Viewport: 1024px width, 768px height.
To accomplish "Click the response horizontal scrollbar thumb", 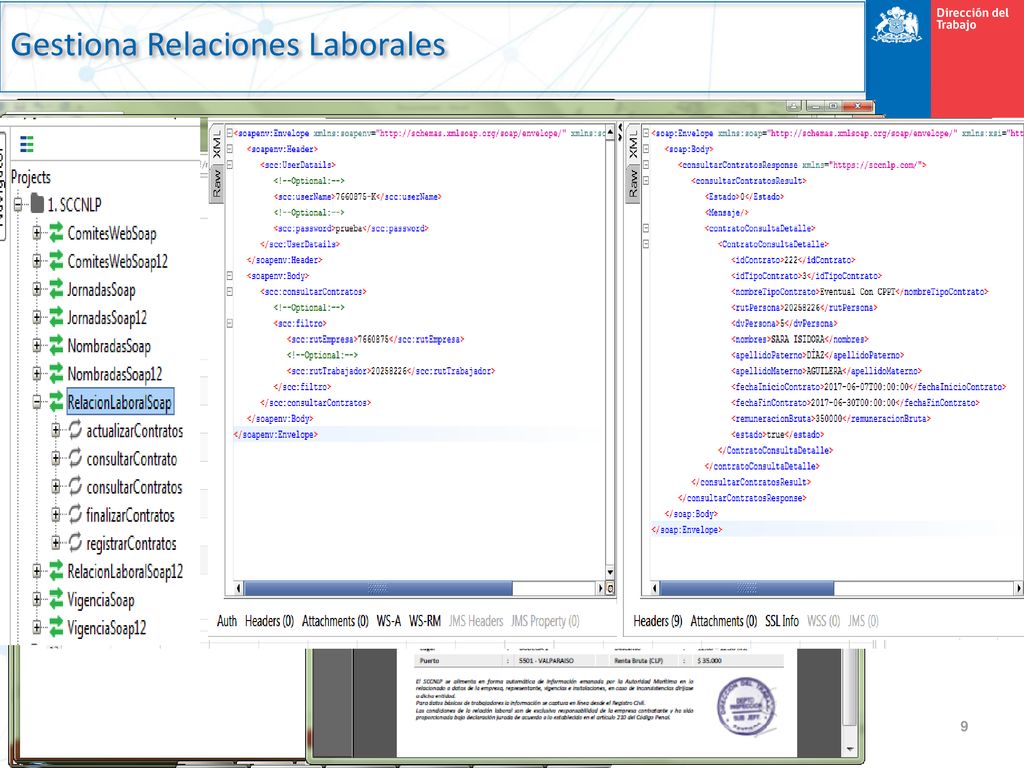I will pos(747,588).
